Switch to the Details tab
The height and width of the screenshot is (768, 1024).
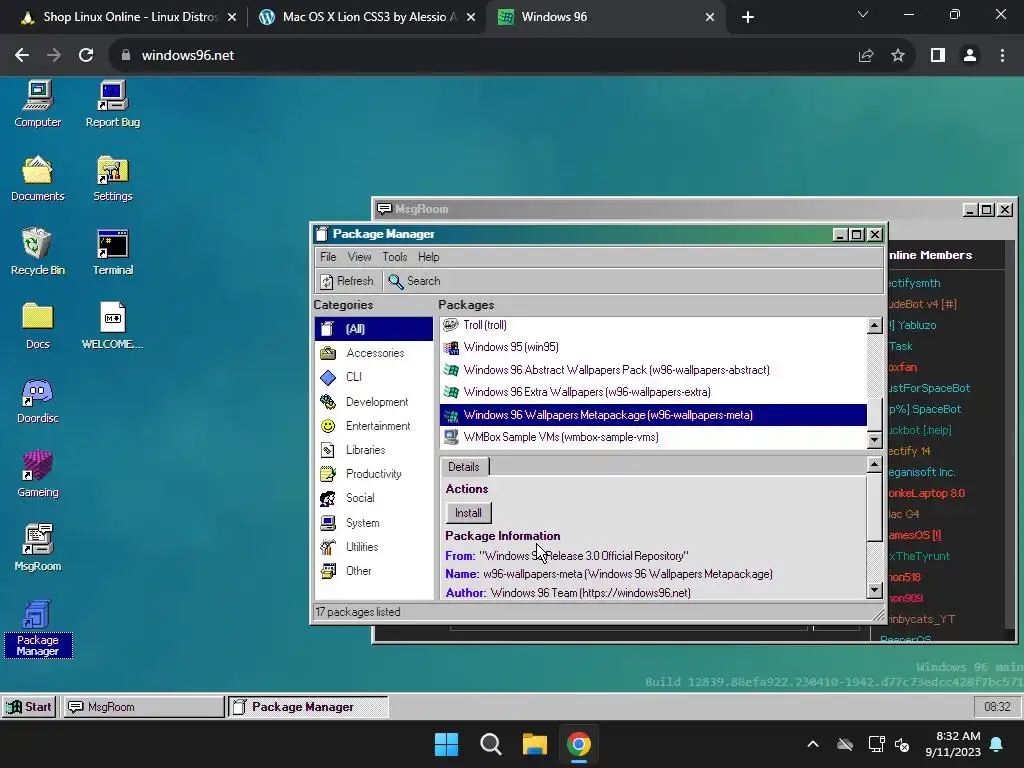click(x=464, y=467)
